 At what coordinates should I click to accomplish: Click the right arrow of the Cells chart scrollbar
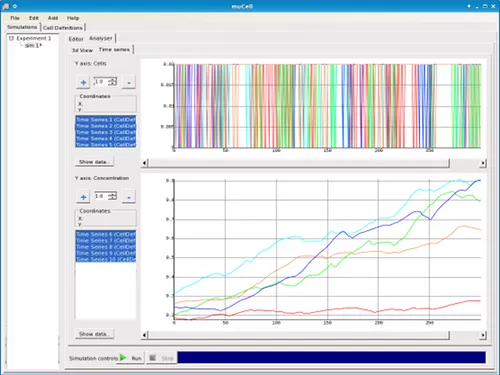point(483,163)
